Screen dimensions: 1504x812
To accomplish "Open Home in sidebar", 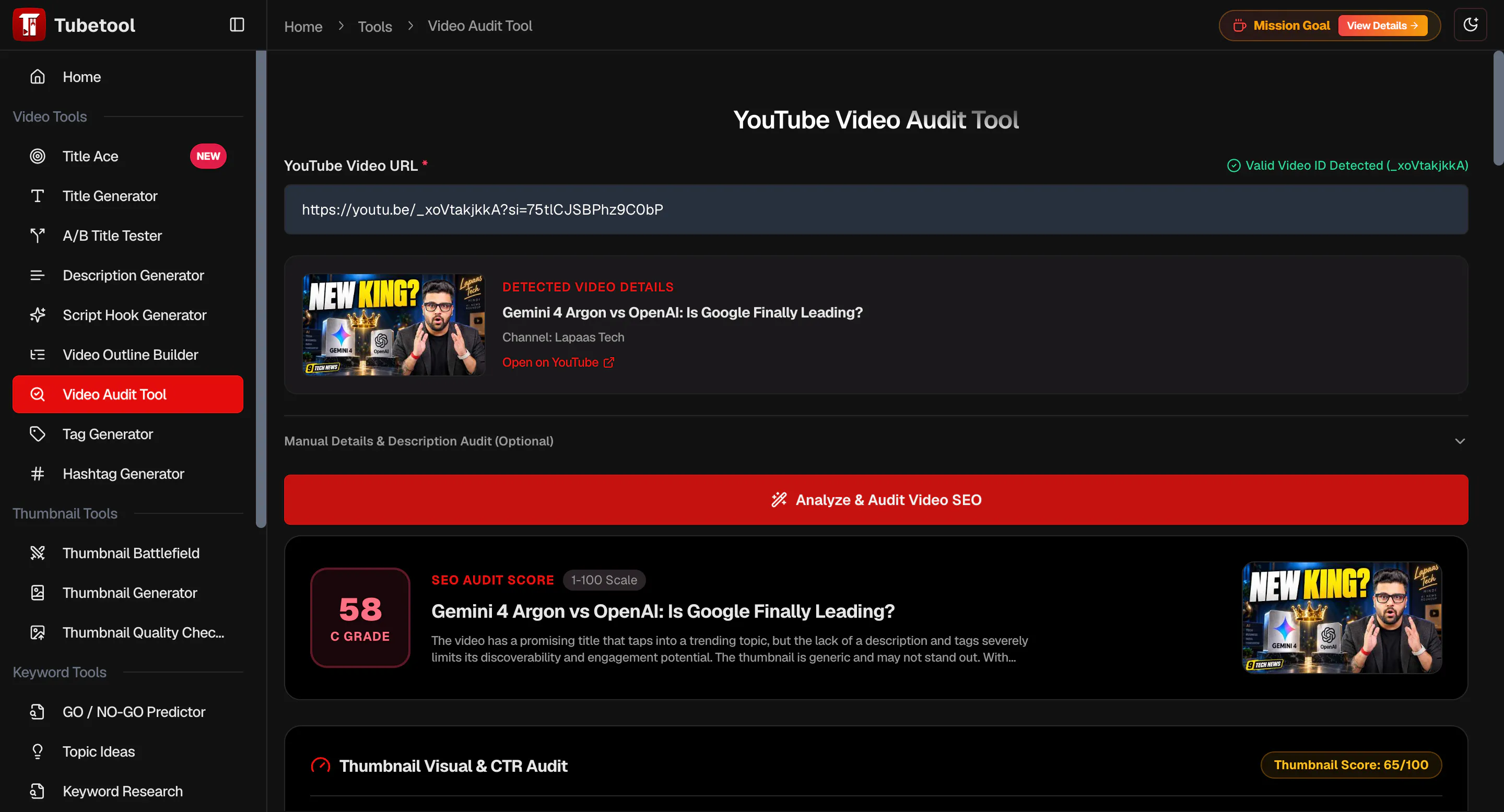I will tap(127, 77).
